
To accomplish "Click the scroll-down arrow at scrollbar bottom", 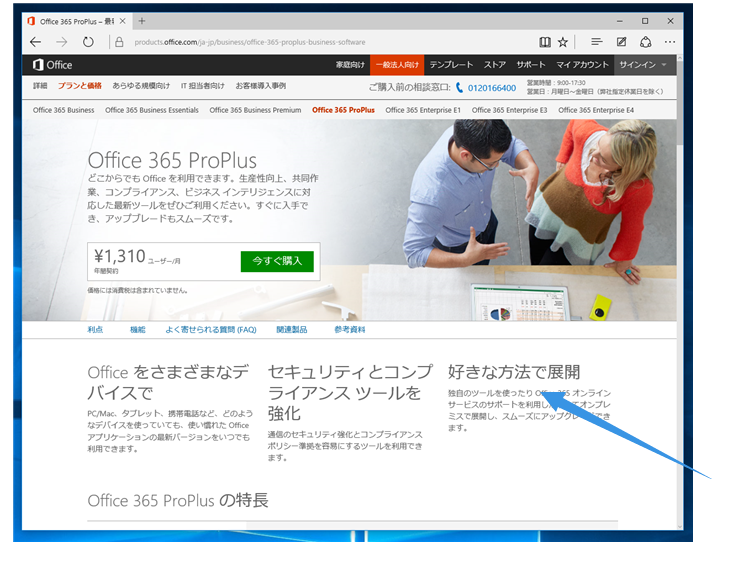I will pyautogui.click(x=680, y=526).
